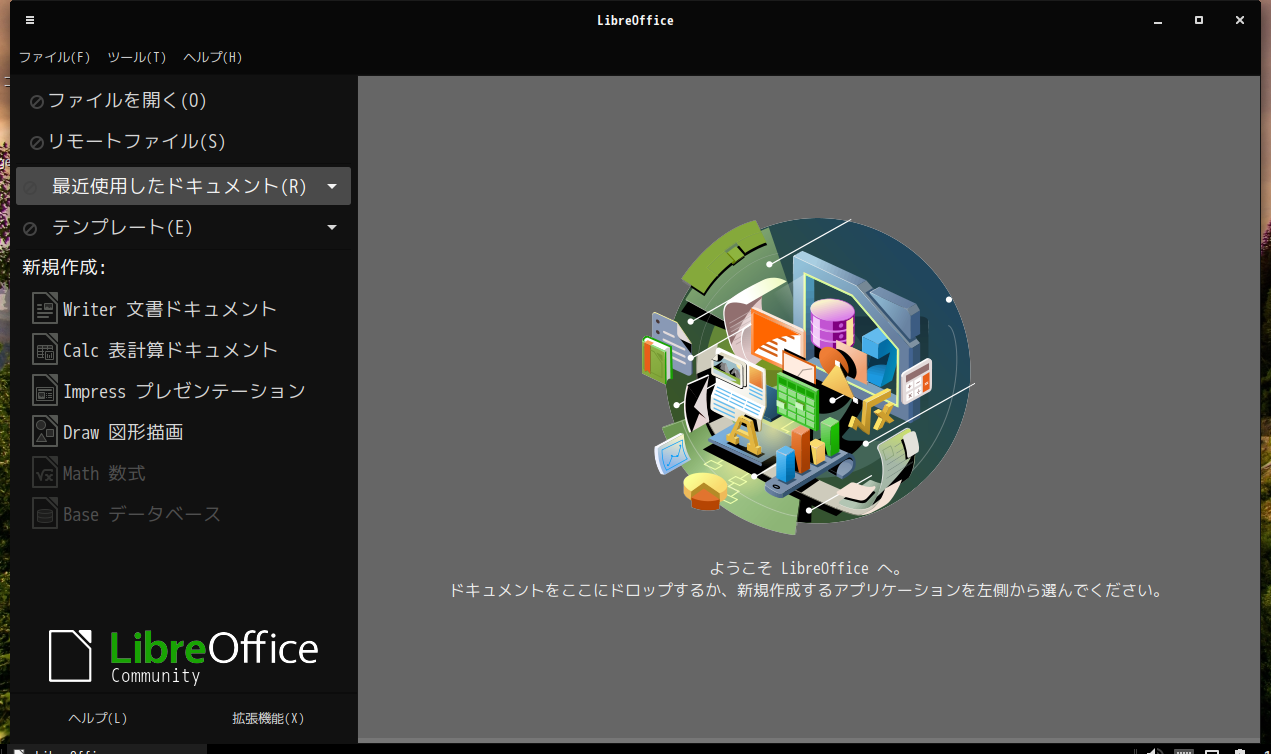Open the ヘルプ(H) menu in menu bar
Image resolution: width=1271 pixels, height=754 pixels.
click(213, 57)
